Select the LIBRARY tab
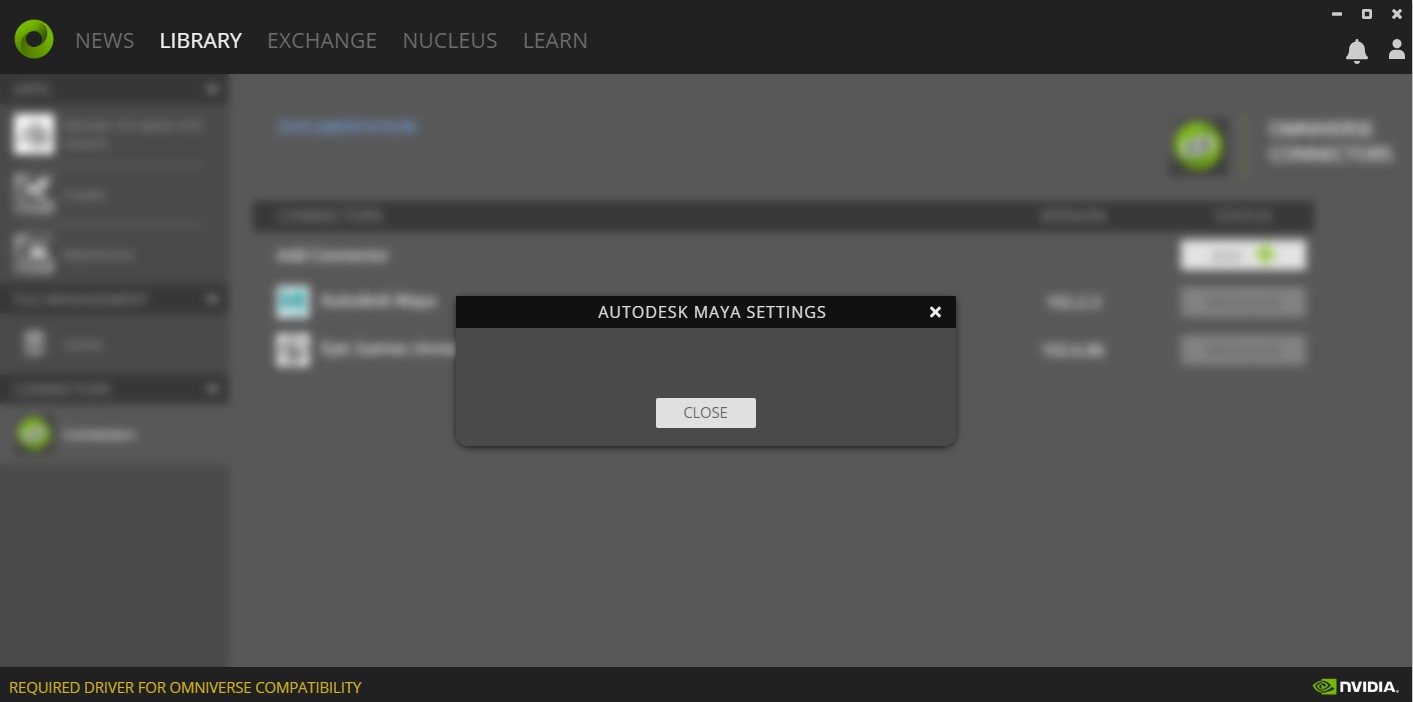This screenshot has width=1413, height=702. 200,40
